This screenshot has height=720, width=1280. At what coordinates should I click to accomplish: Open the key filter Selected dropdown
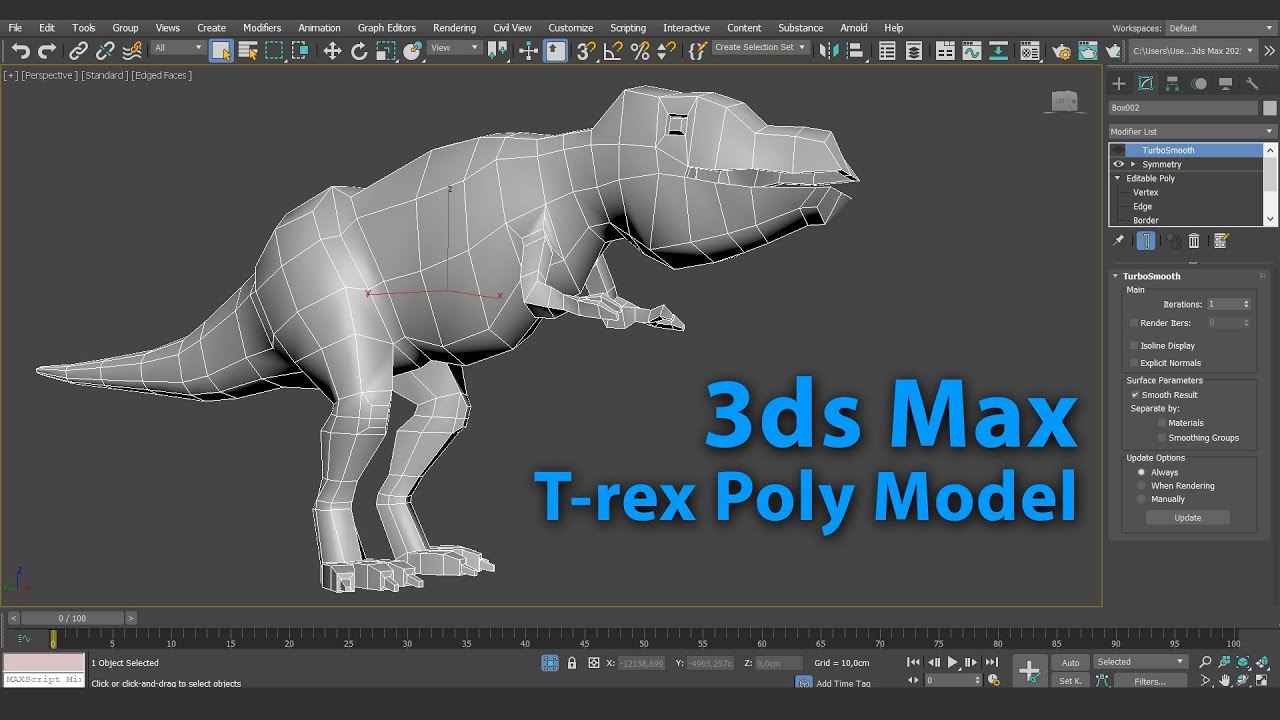click(x=1140, y=662)
